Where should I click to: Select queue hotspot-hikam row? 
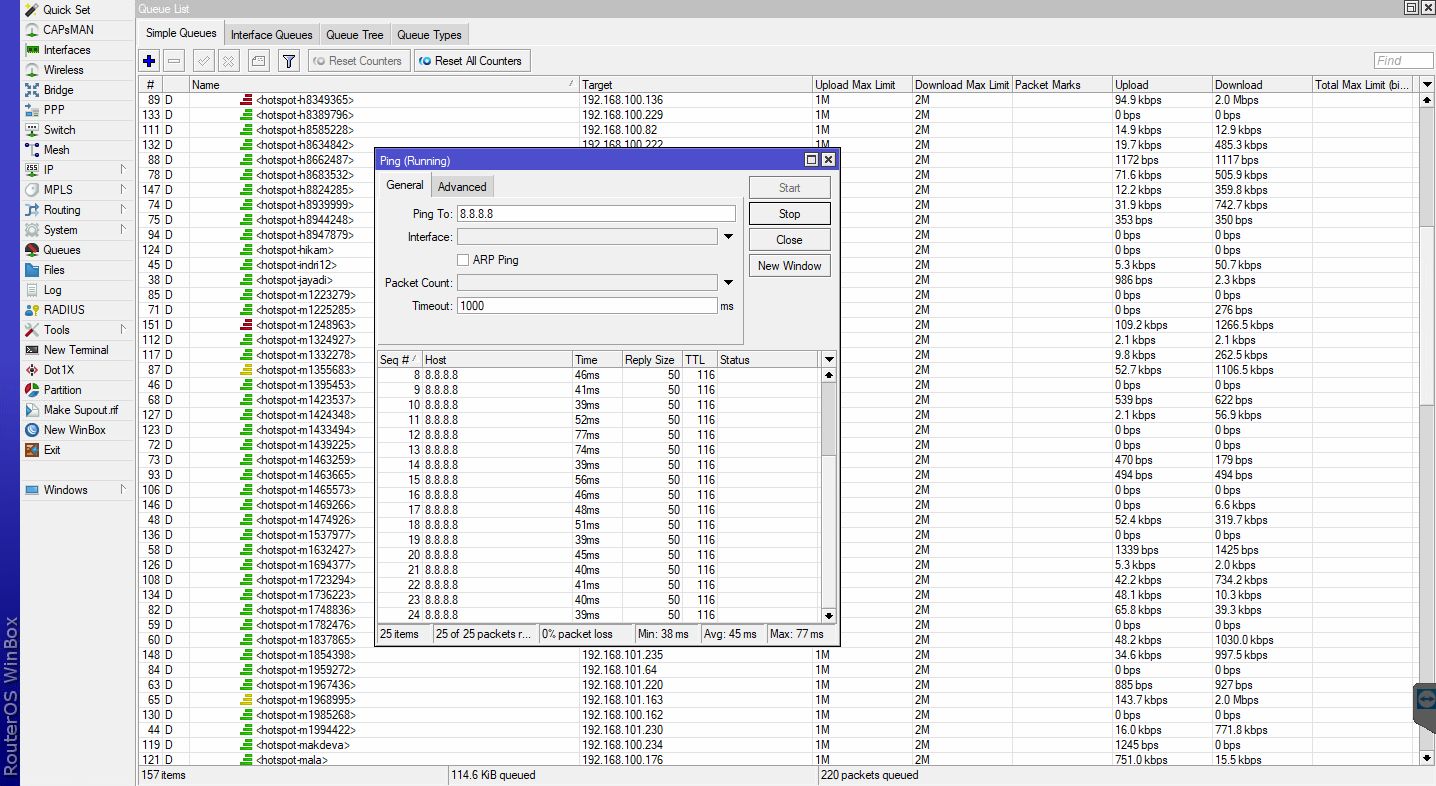[778, 250]
